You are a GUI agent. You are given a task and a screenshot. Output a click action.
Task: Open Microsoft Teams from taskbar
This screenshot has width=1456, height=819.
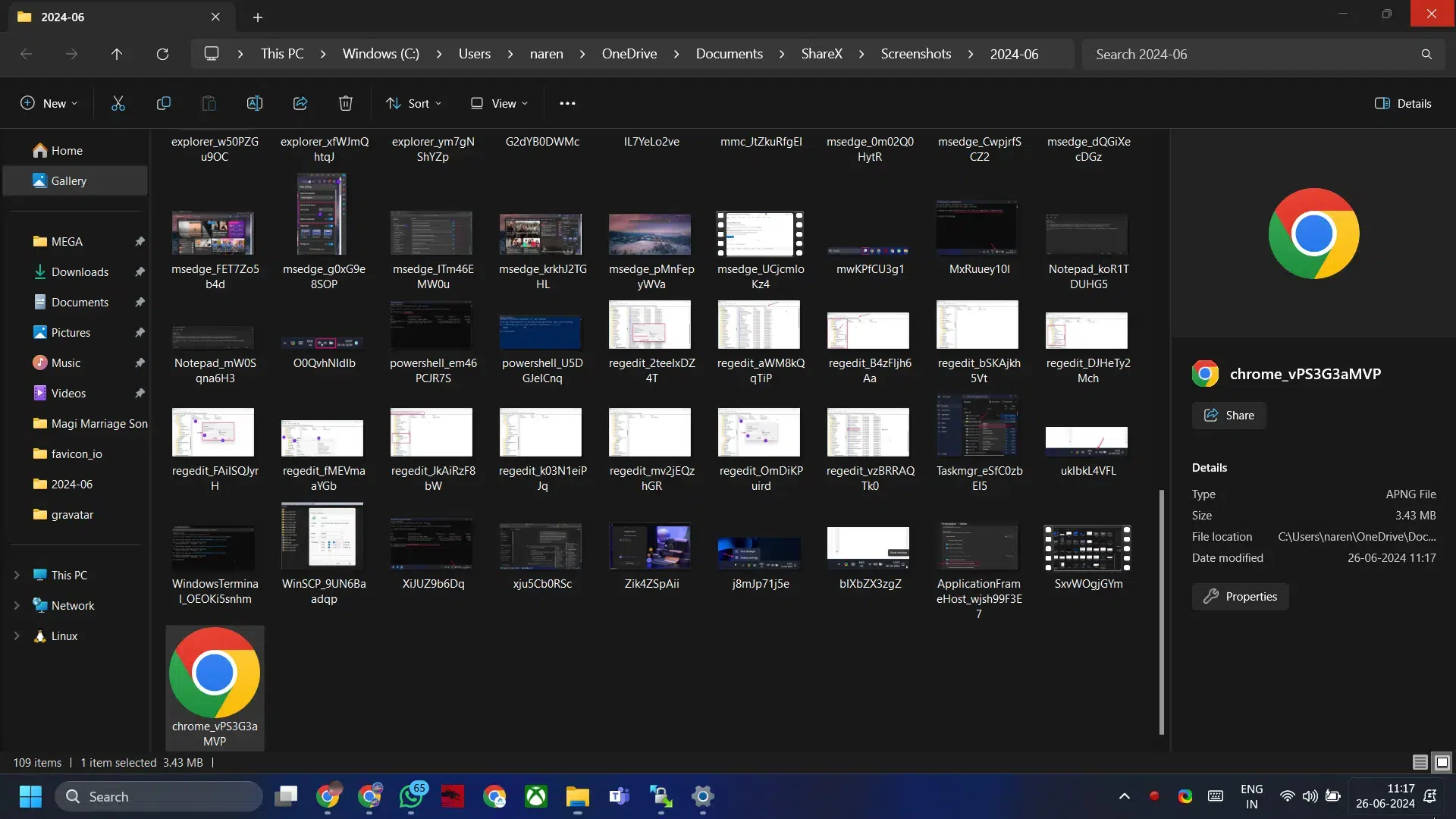point(620,796)
